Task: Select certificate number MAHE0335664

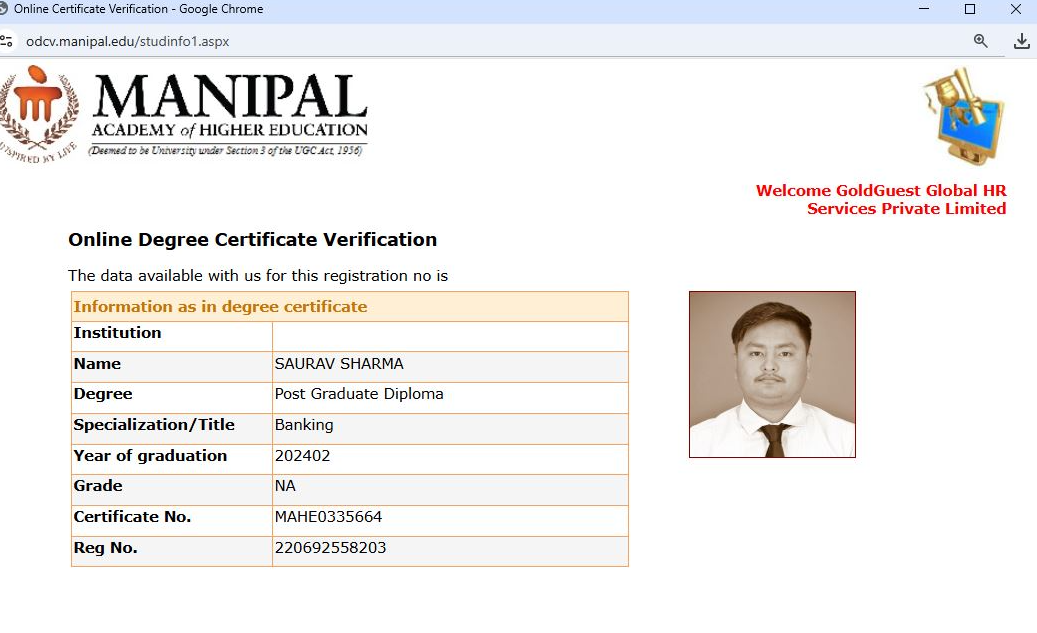Action: (328, 517)
